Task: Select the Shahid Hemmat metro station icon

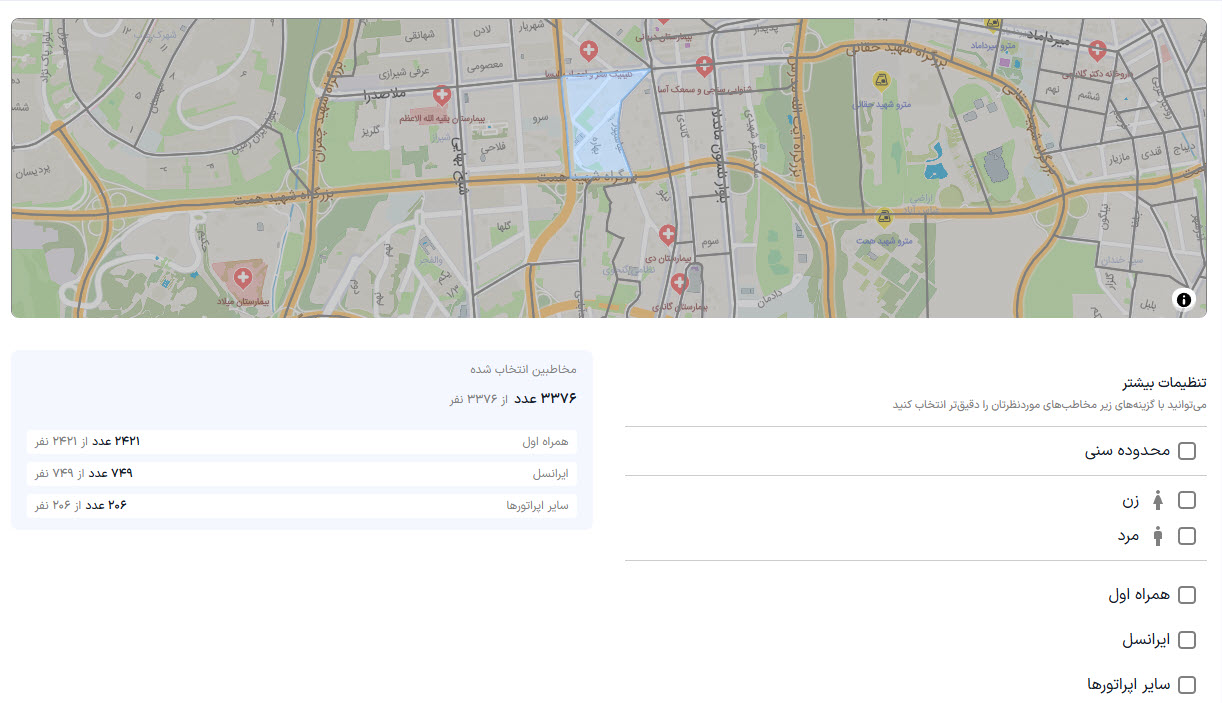Action: (x=884, y=218)
